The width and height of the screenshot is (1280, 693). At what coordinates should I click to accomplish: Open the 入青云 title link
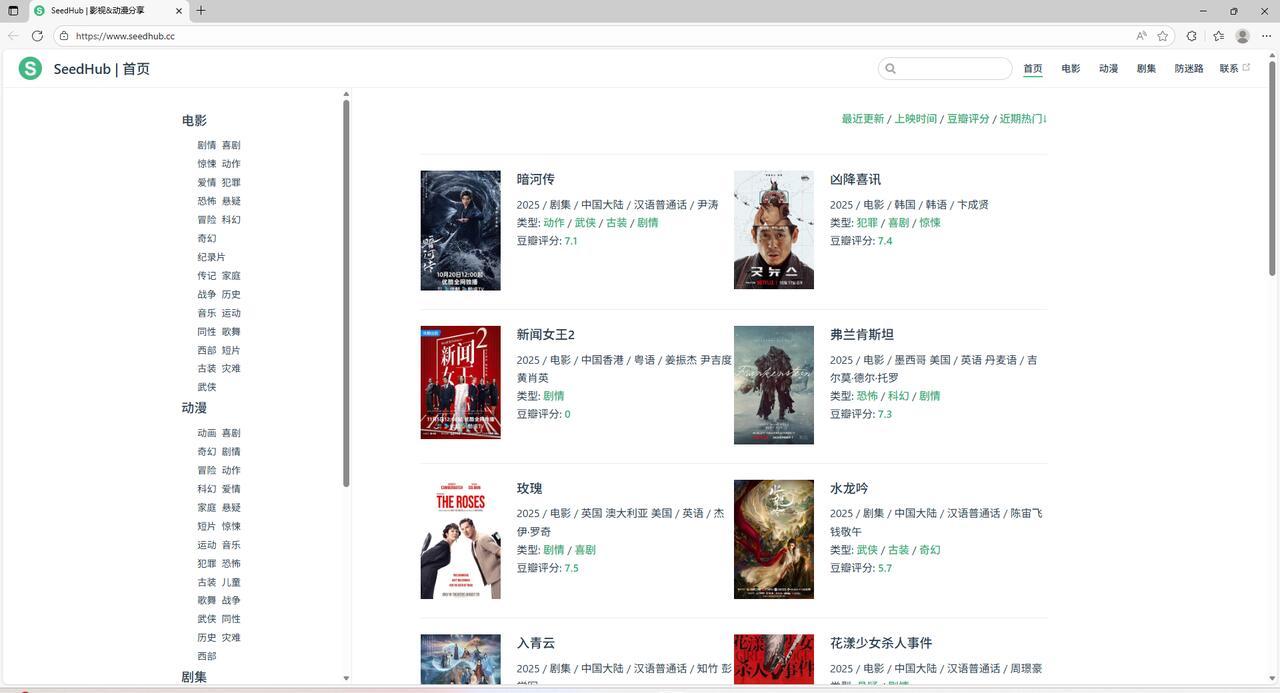[536, 643]
